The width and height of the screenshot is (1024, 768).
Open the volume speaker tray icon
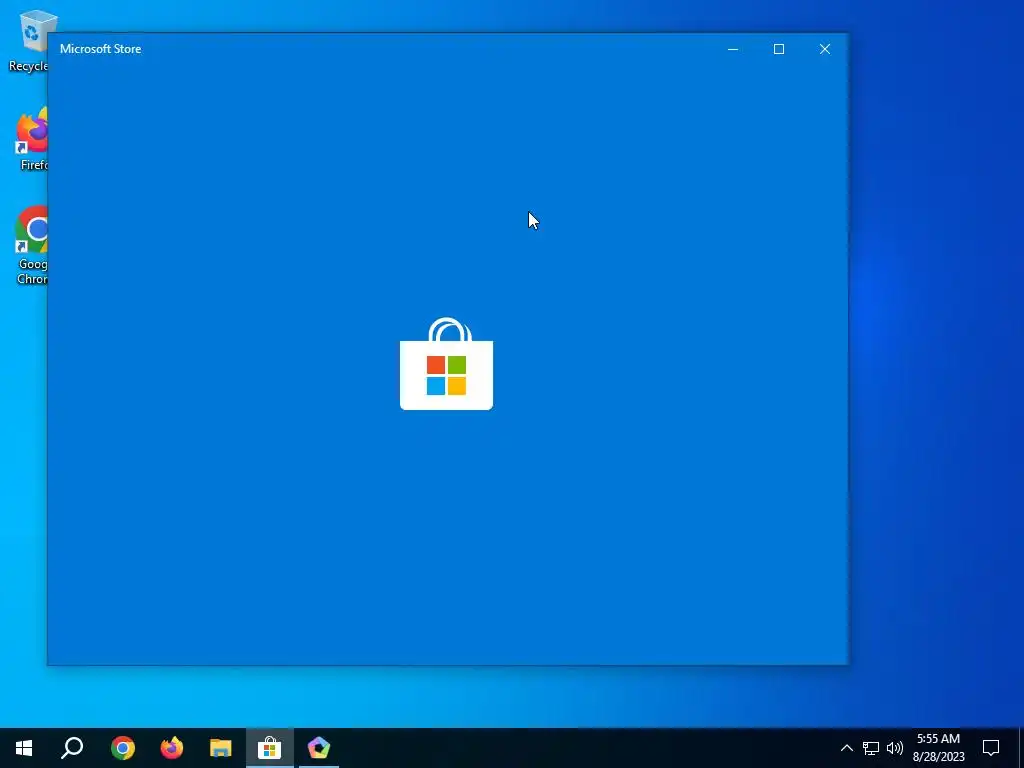(895, 748)
